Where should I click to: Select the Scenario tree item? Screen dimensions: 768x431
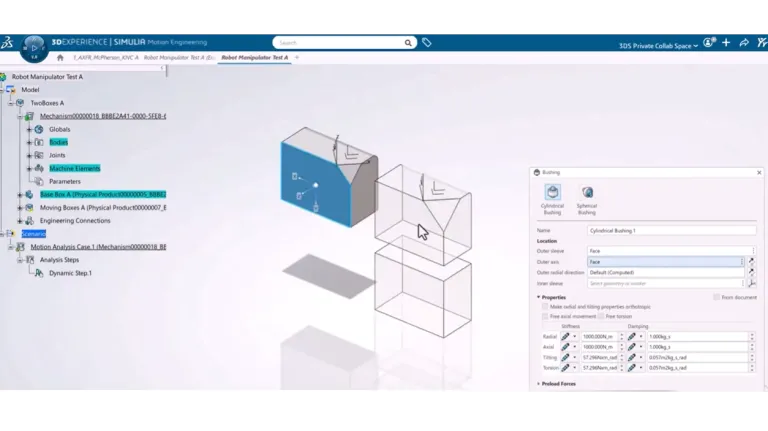coord(33,234)
